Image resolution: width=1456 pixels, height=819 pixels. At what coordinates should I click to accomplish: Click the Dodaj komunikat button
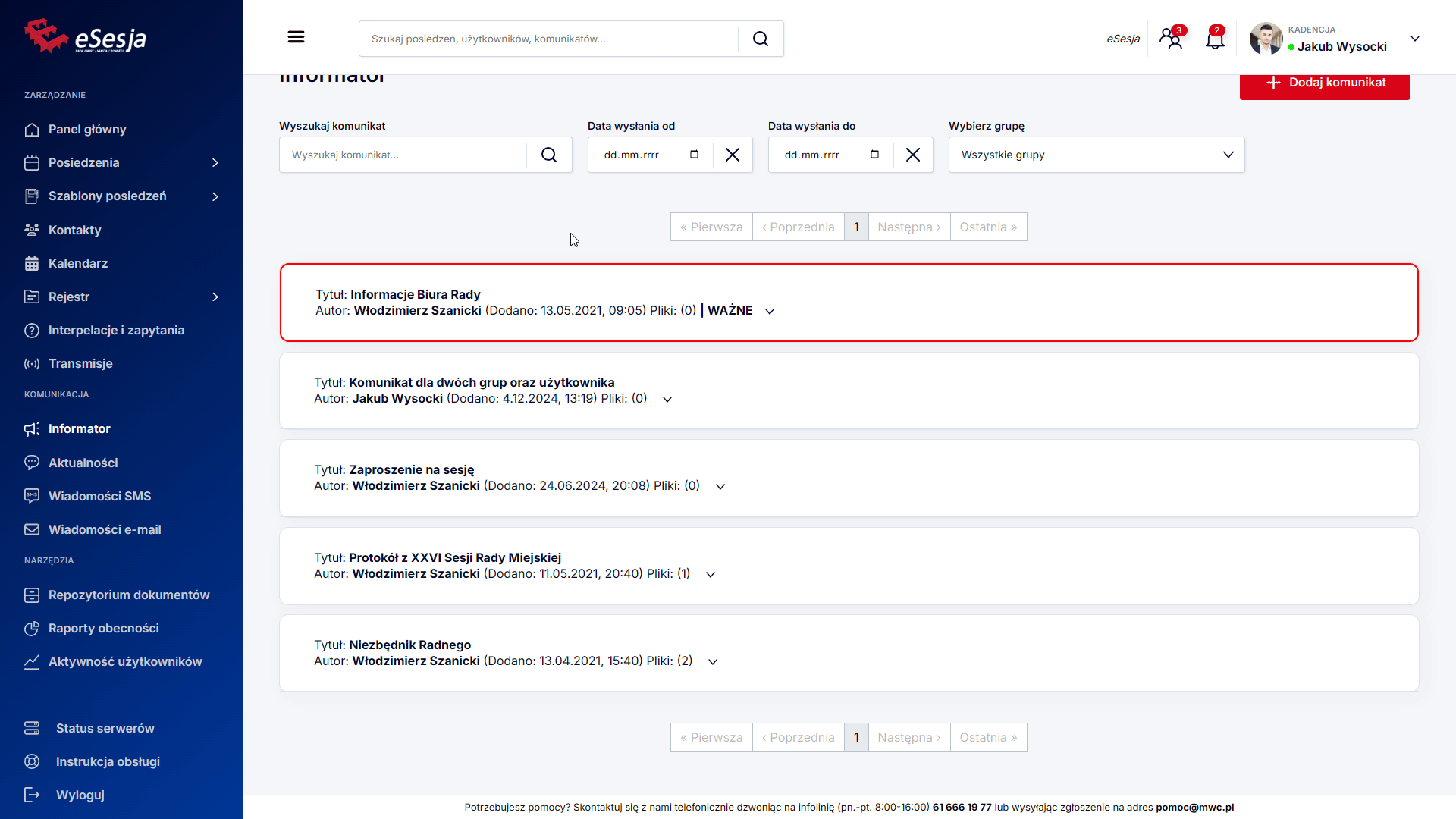coord(1325,83)
